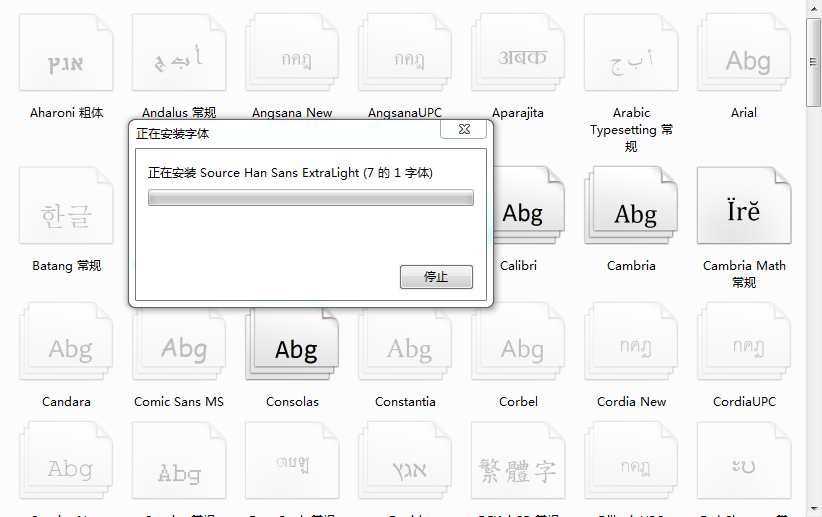This screenshot has width=822, height=517.
Task: Select the Comic Sans MS font icon
Action: point(179,343)
